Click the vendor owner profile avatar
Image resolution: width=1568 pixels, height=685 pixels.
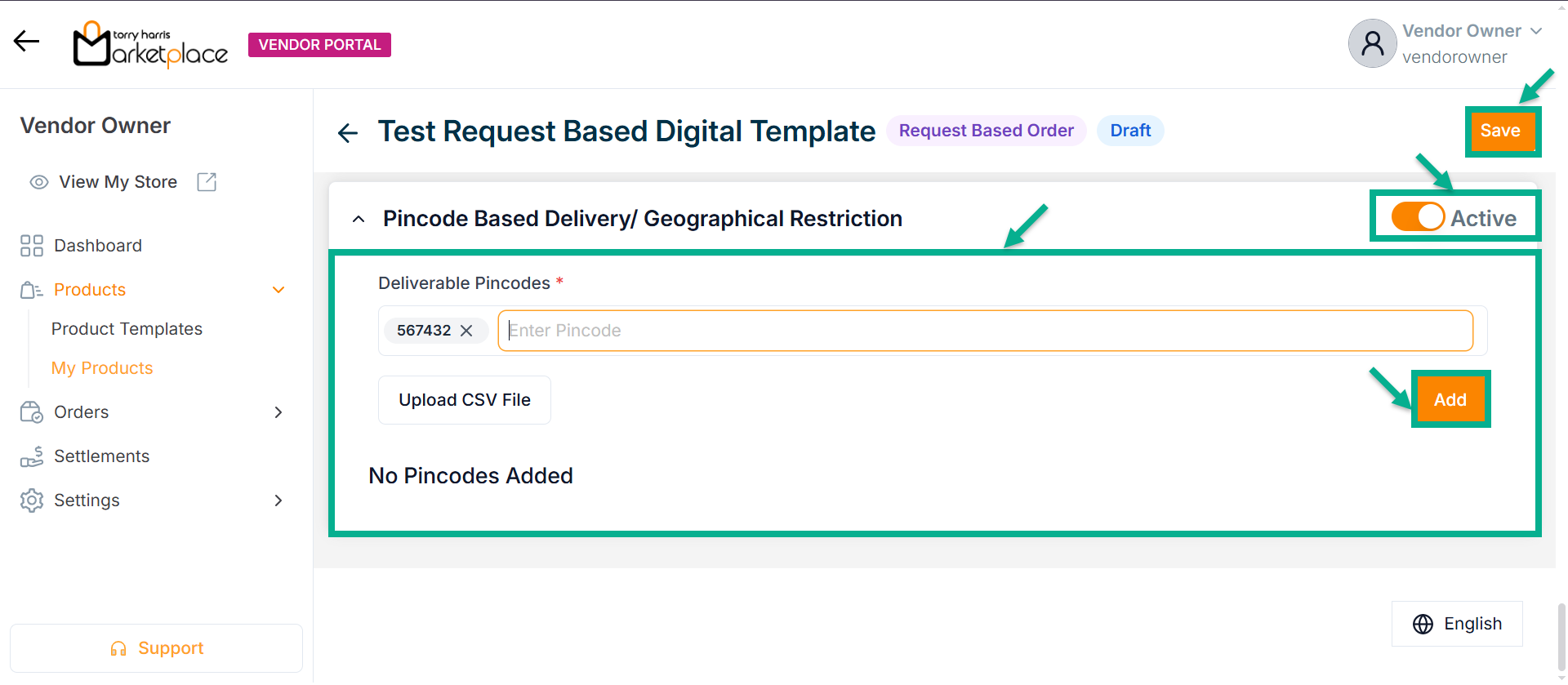point(1372,43)
